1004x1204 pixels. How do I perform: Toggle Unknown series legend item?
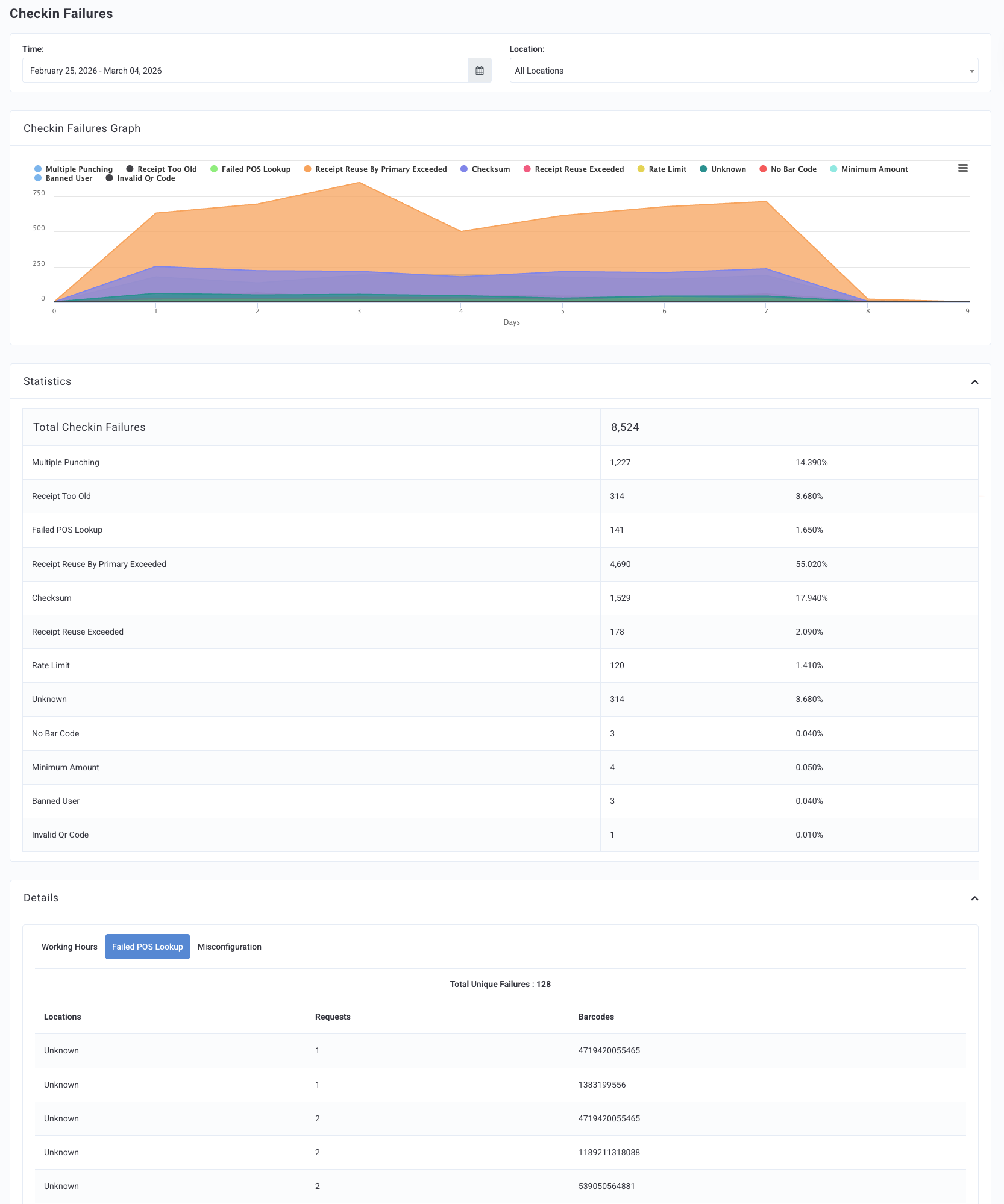click(723, 169)
